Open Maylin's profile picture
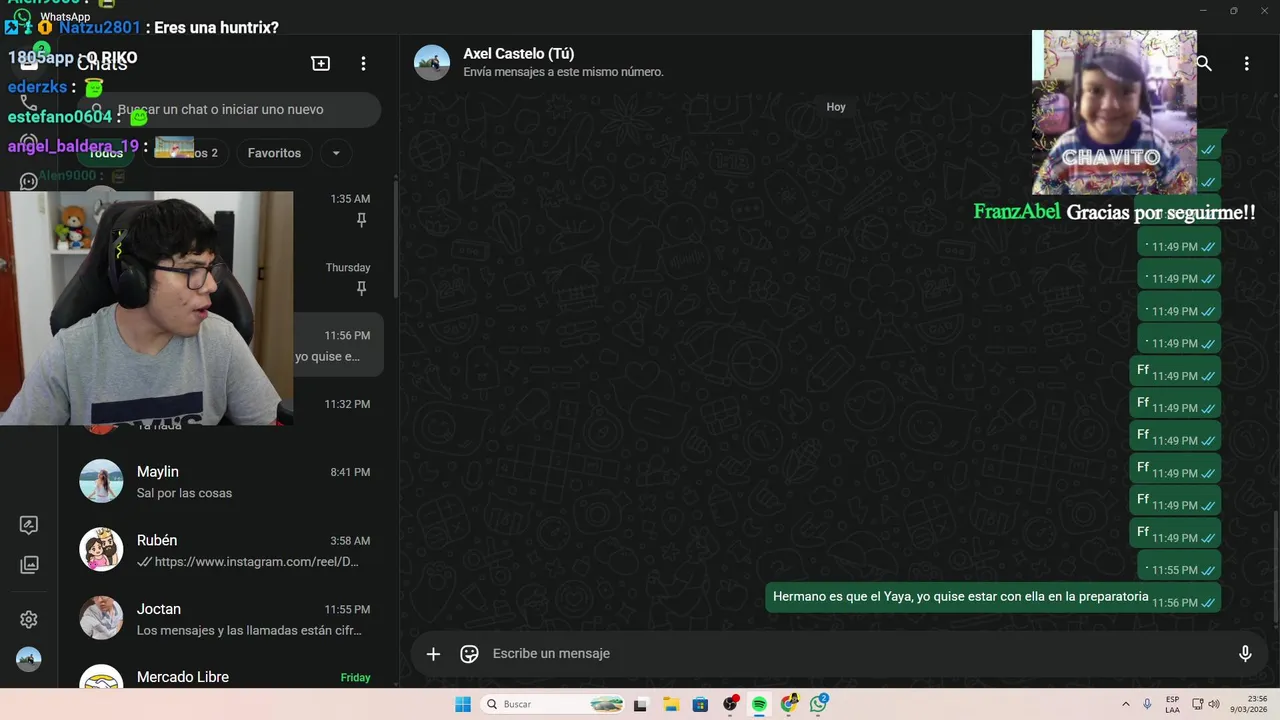The image size is (1280, 720). 101,482
